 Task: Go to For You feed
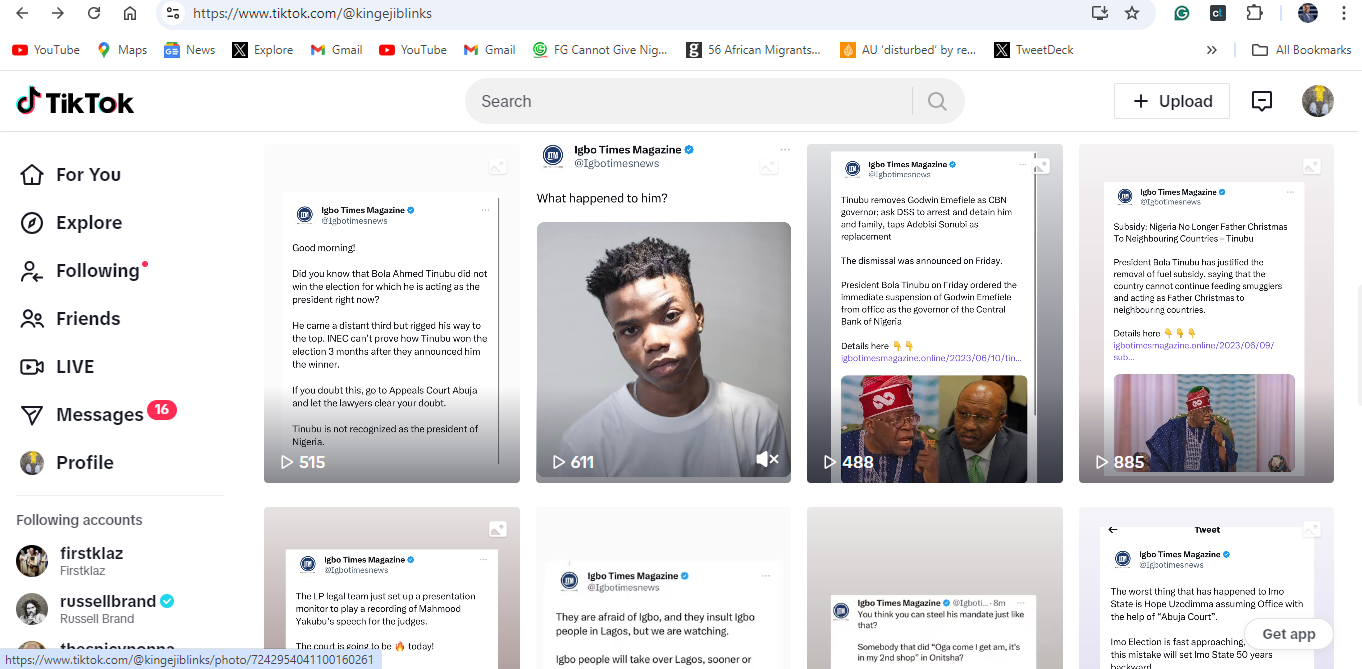71,175
